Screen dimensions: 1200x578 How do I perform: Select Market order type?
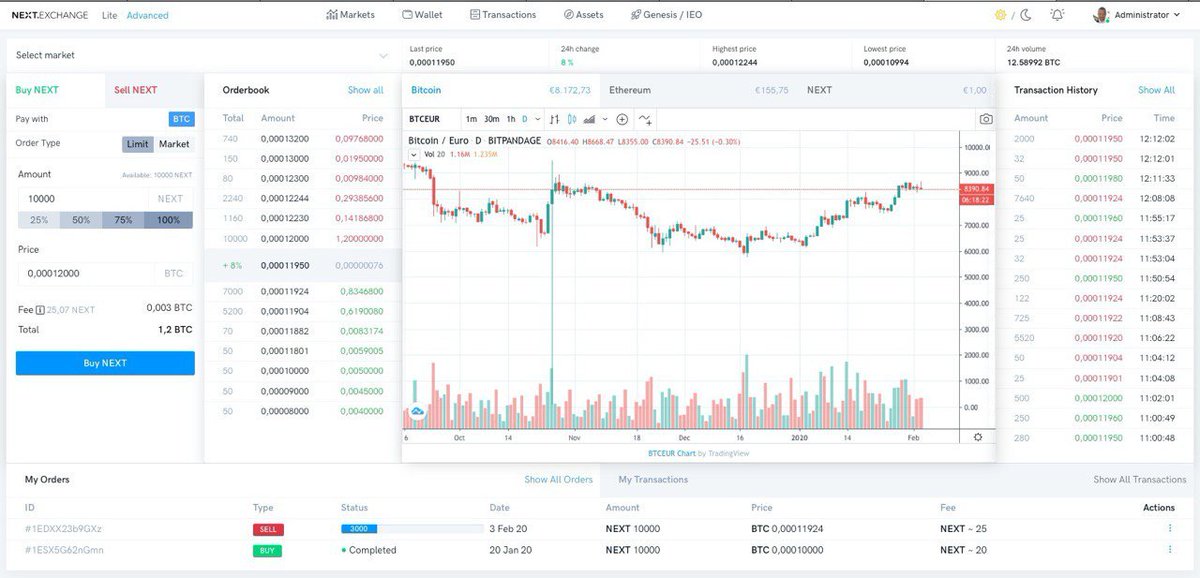(x=174, y=144)
